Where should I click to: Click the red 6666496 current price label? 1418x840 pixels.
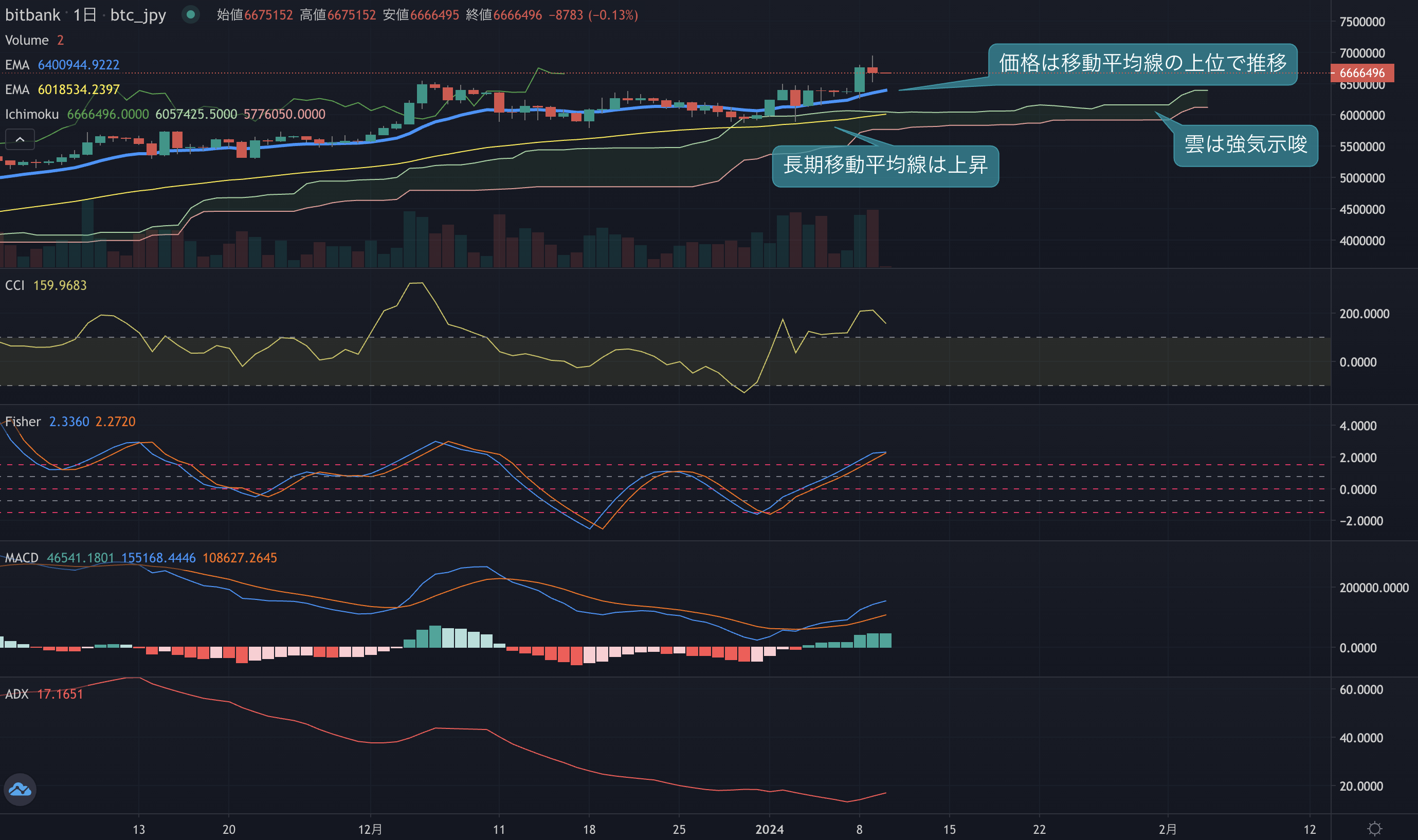pos(1361,73)
